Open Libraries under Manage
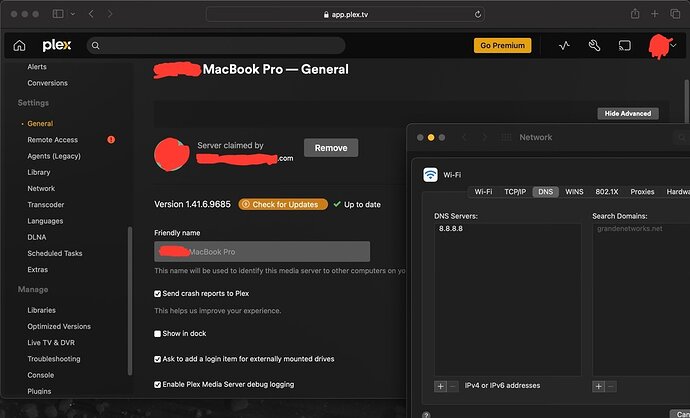The image size is (690, 418). (41, 310)
